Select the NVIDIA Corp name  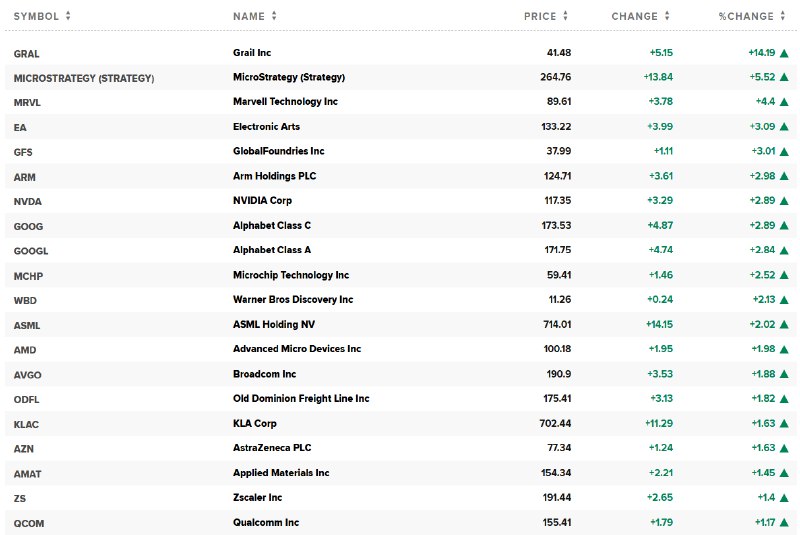pos(262,200)
